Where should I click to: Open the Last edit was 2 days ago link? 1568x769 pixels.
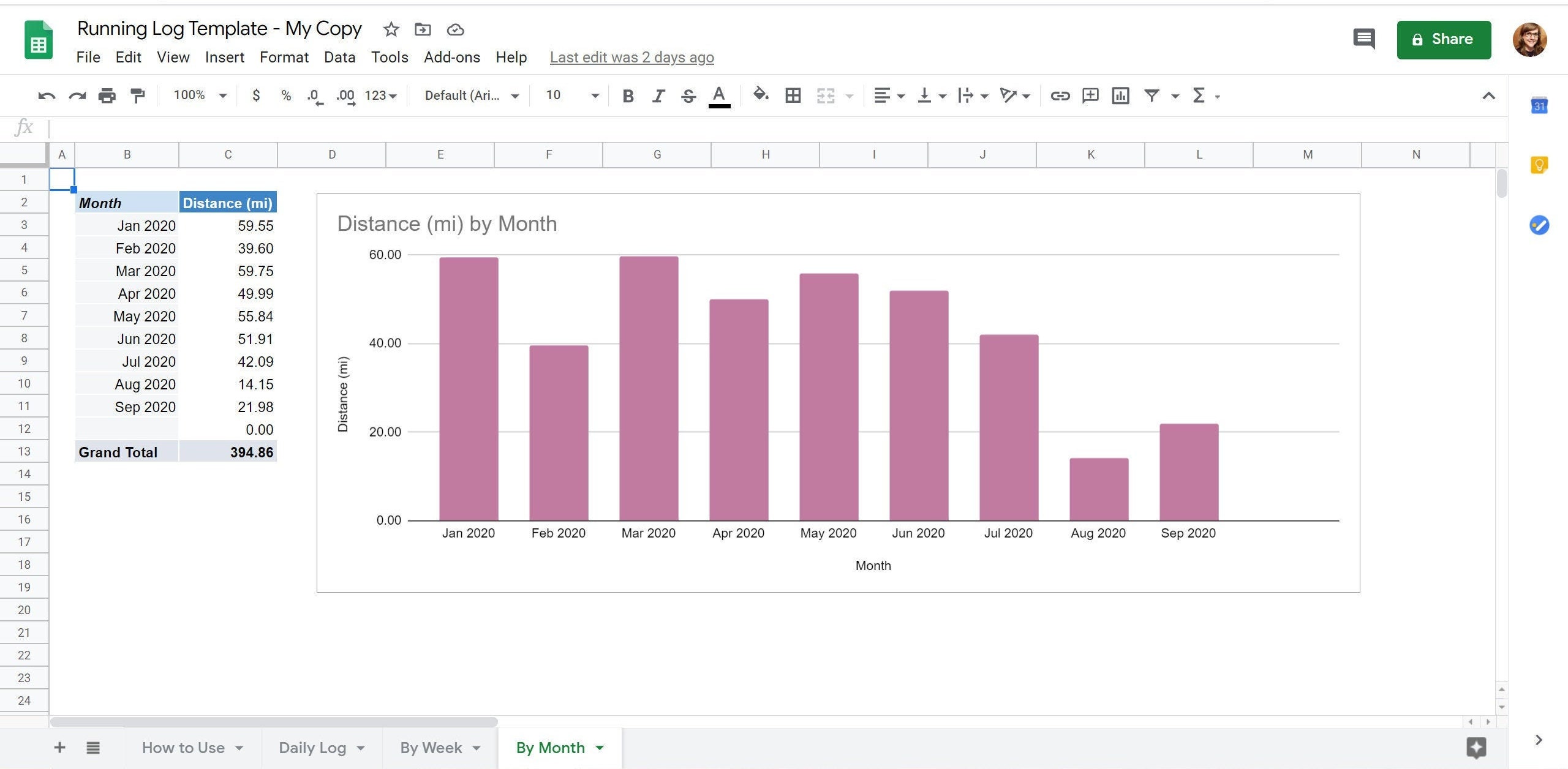pos(631,57)
